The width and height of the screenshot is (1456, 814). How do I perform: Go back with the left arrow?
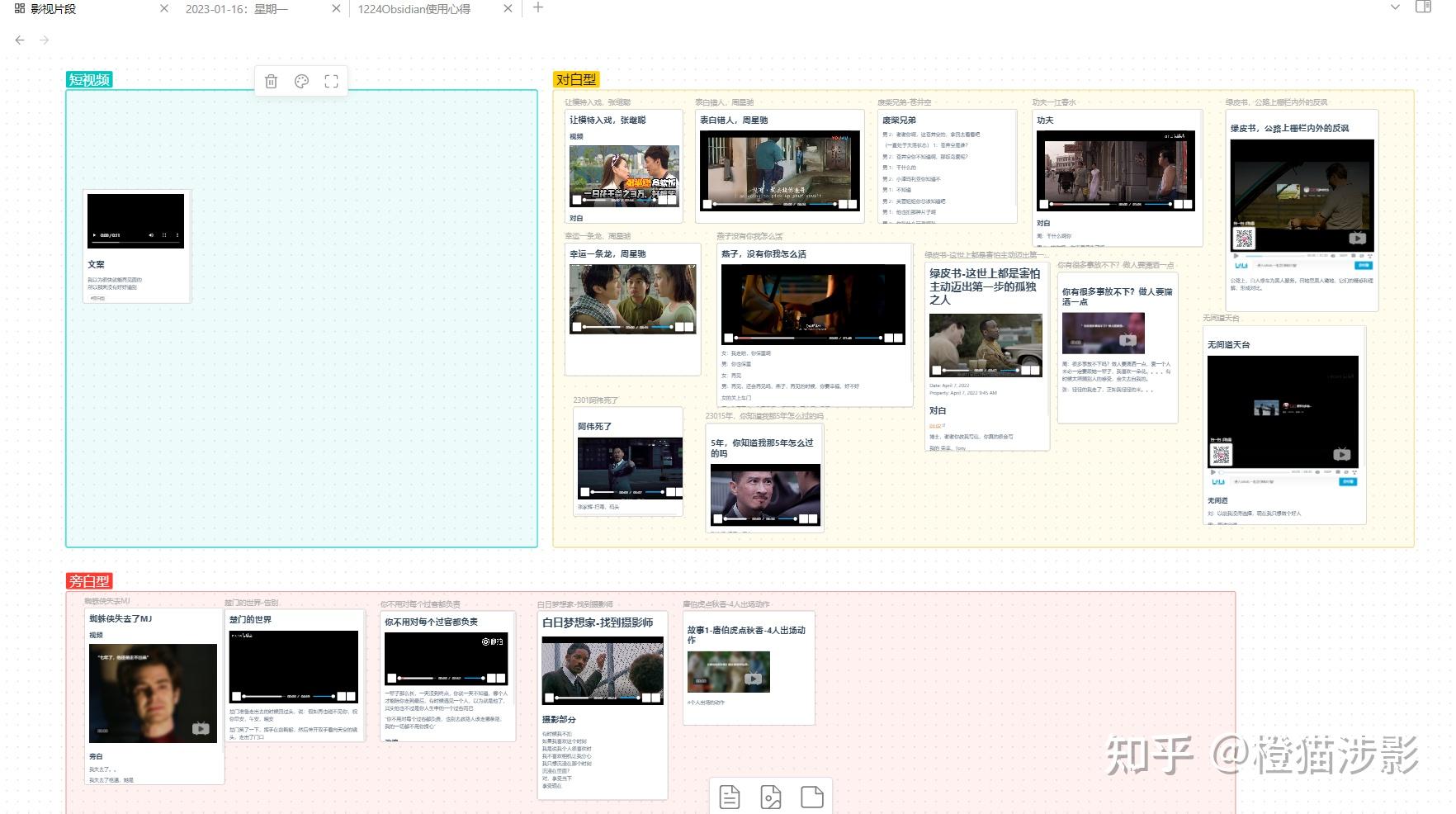tap(20, 40)
